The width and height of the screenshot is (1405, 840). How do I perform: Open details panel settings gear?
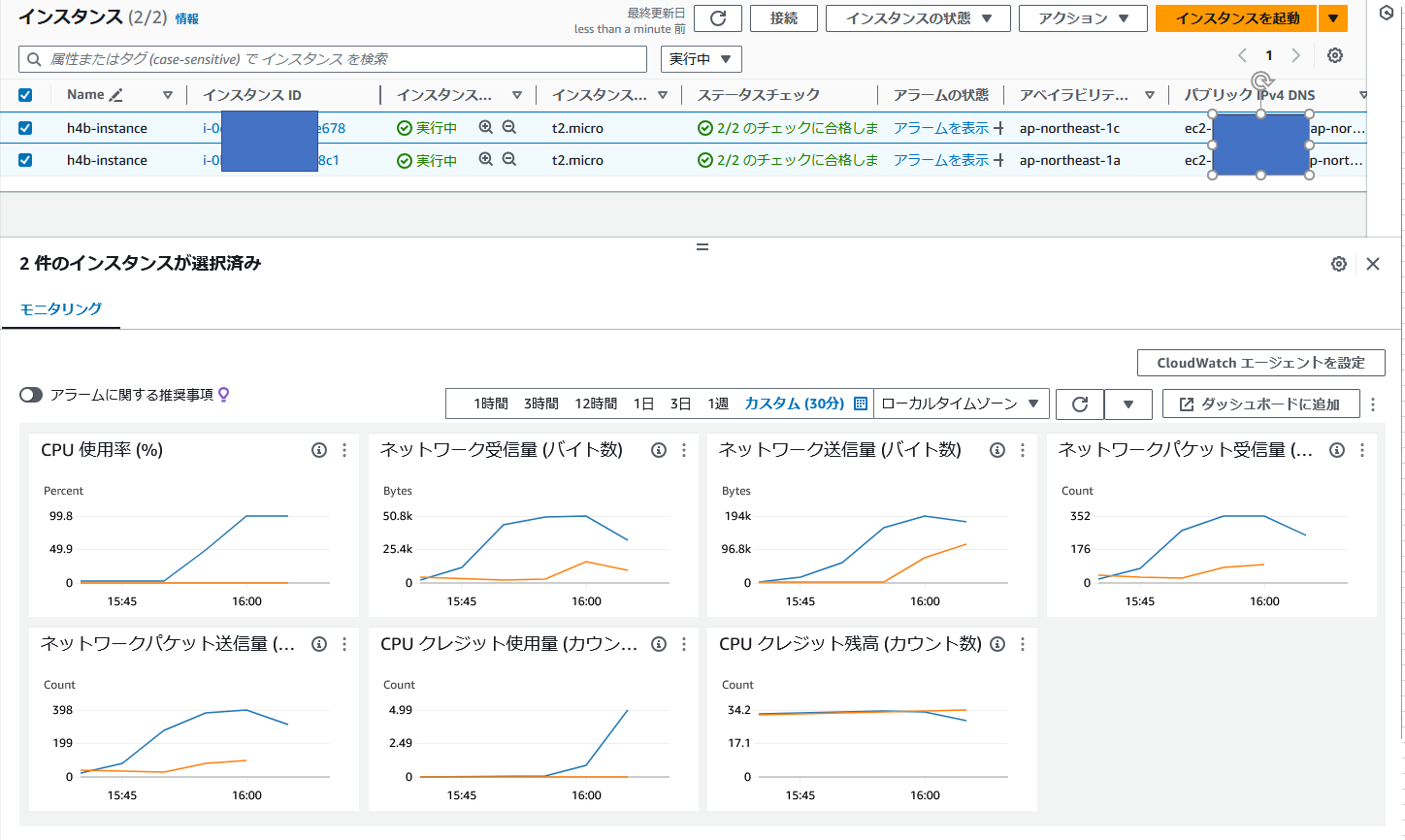tap(1339, 264)
